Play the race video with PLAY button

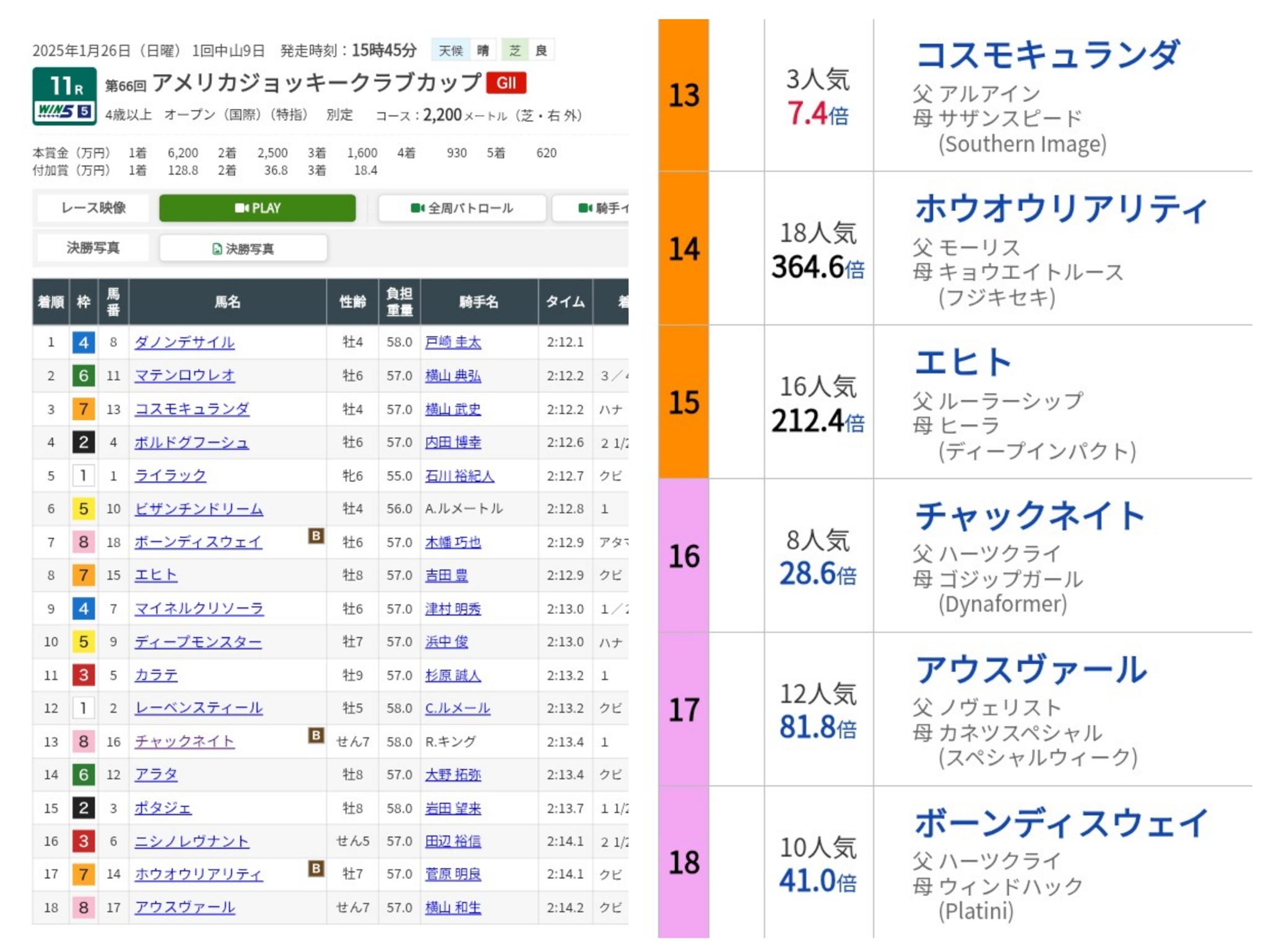(257, 208)
